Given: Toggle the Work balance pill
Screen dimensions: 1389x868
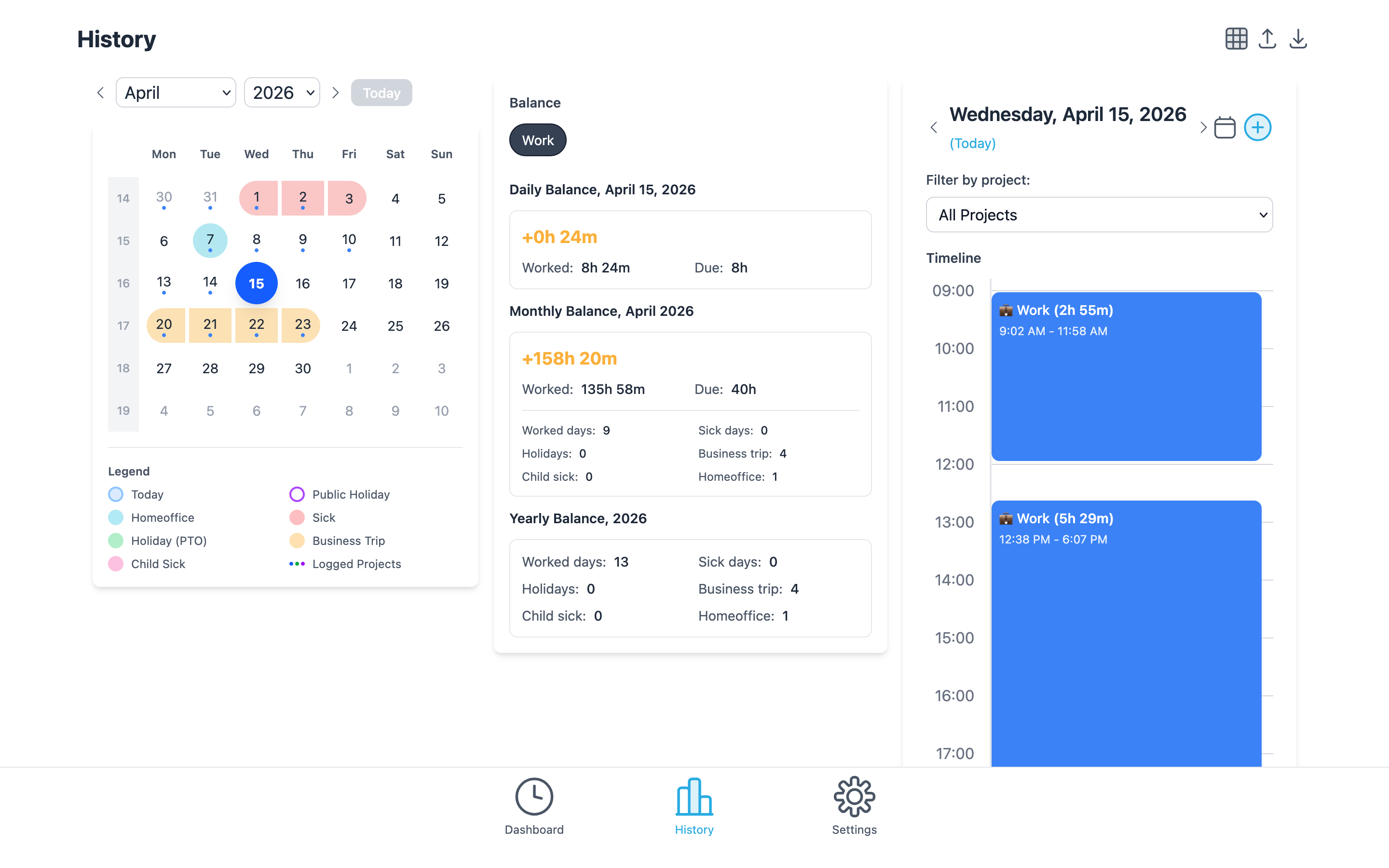Looking at the screenshot, I should pos(537,140).
